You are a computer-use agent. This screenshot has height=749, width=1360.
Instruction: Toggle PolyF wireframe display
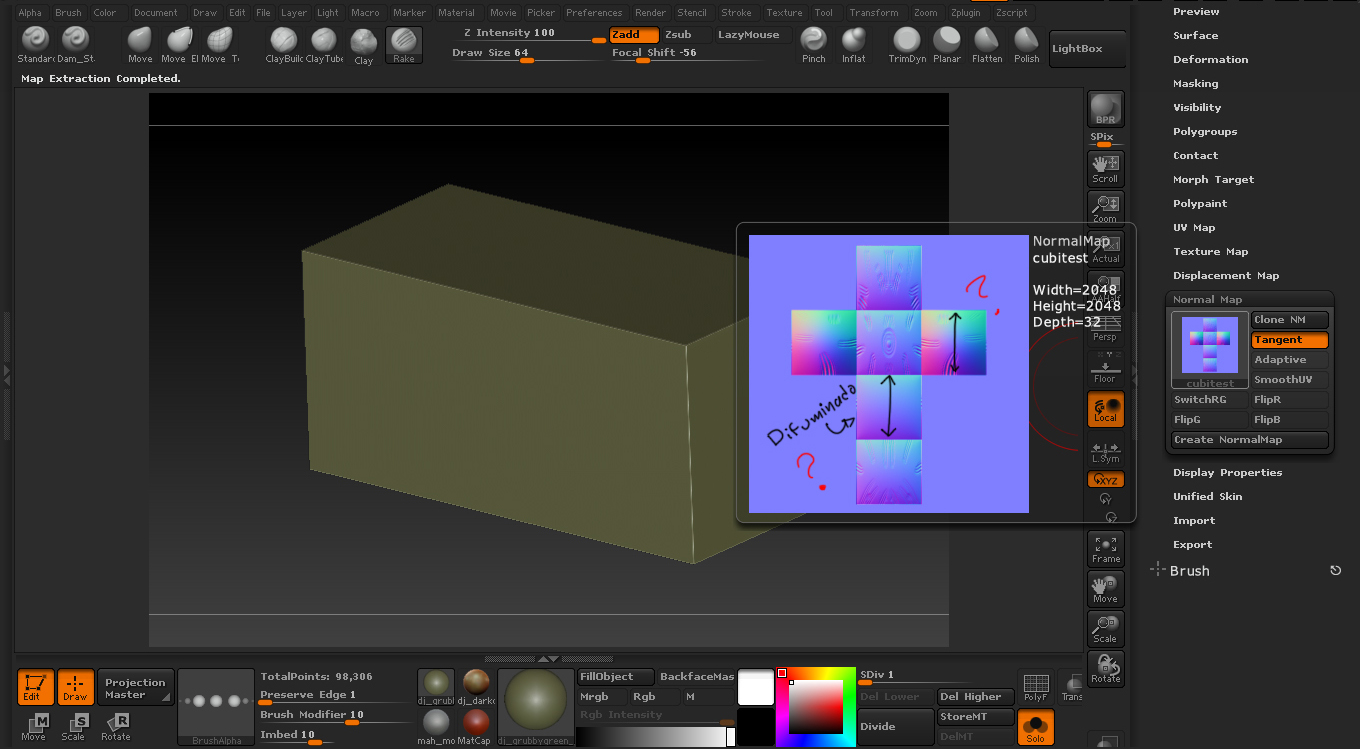click(x=1036, y=687)
